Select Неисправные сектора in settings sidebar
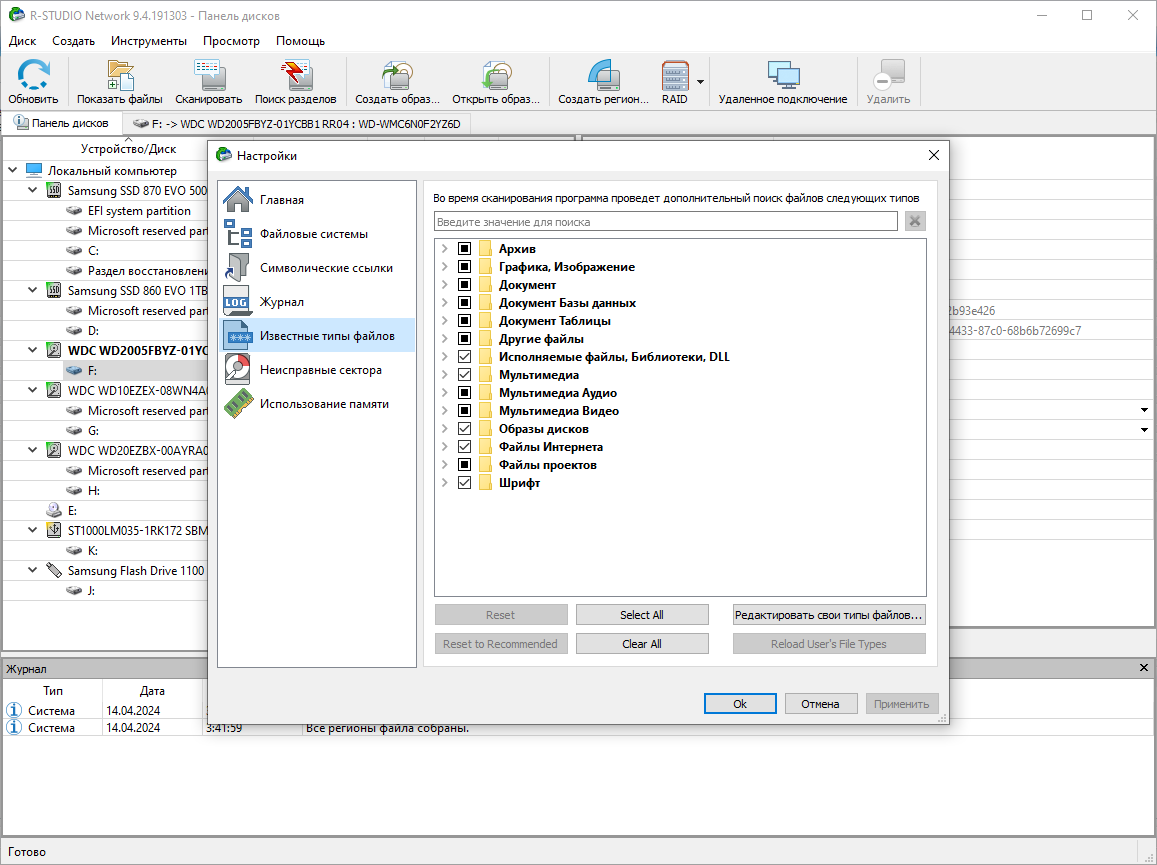Image resolution: width=1157 pixels, height=865 pixels. point(320,370)
